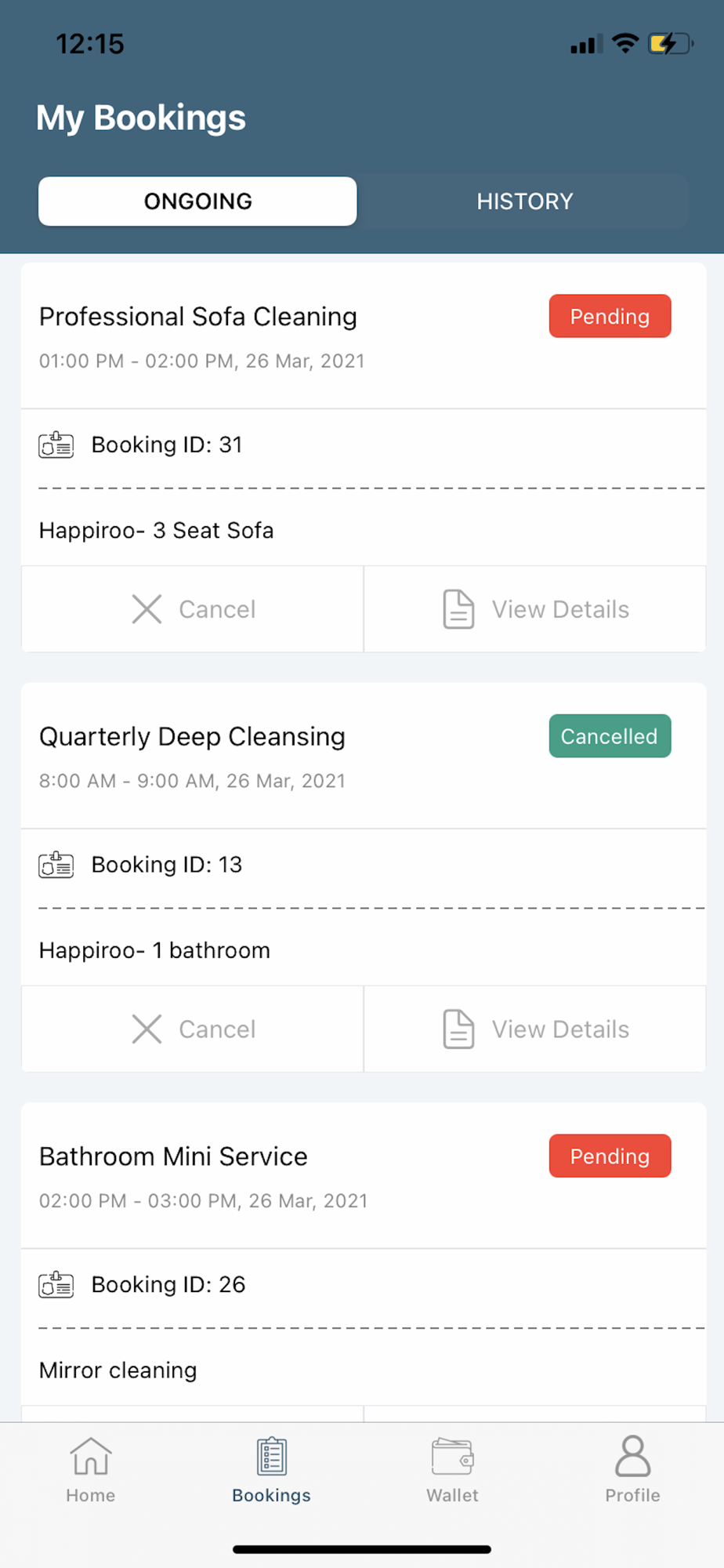Viewport: 724px width, 1568px height.
Task: Select the ONGOING tab
Action: click(x=197, y=201)
